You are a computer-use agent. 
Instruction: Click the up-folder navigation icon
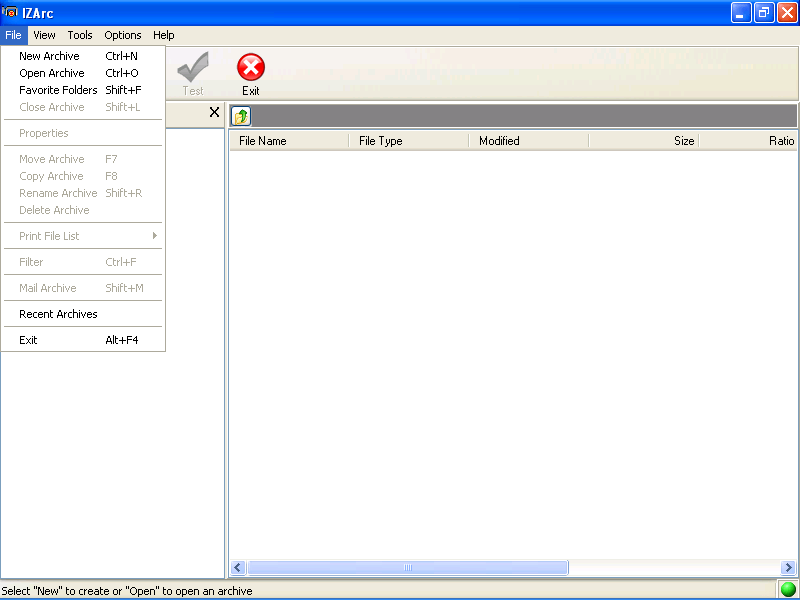pos(239,115)
